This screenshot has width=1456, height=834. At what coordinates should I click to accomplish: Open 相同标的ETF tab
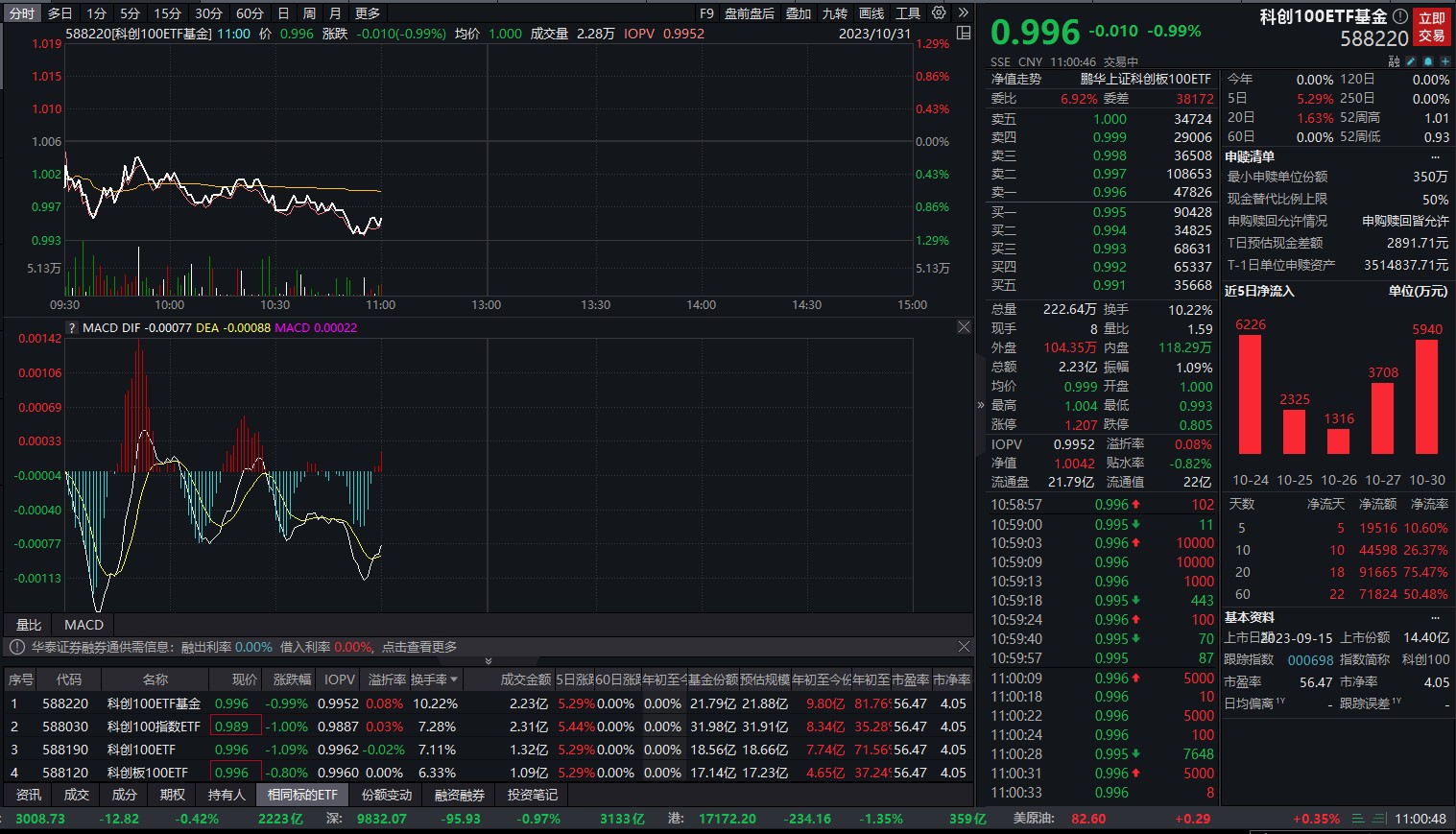tap(303, 795)
